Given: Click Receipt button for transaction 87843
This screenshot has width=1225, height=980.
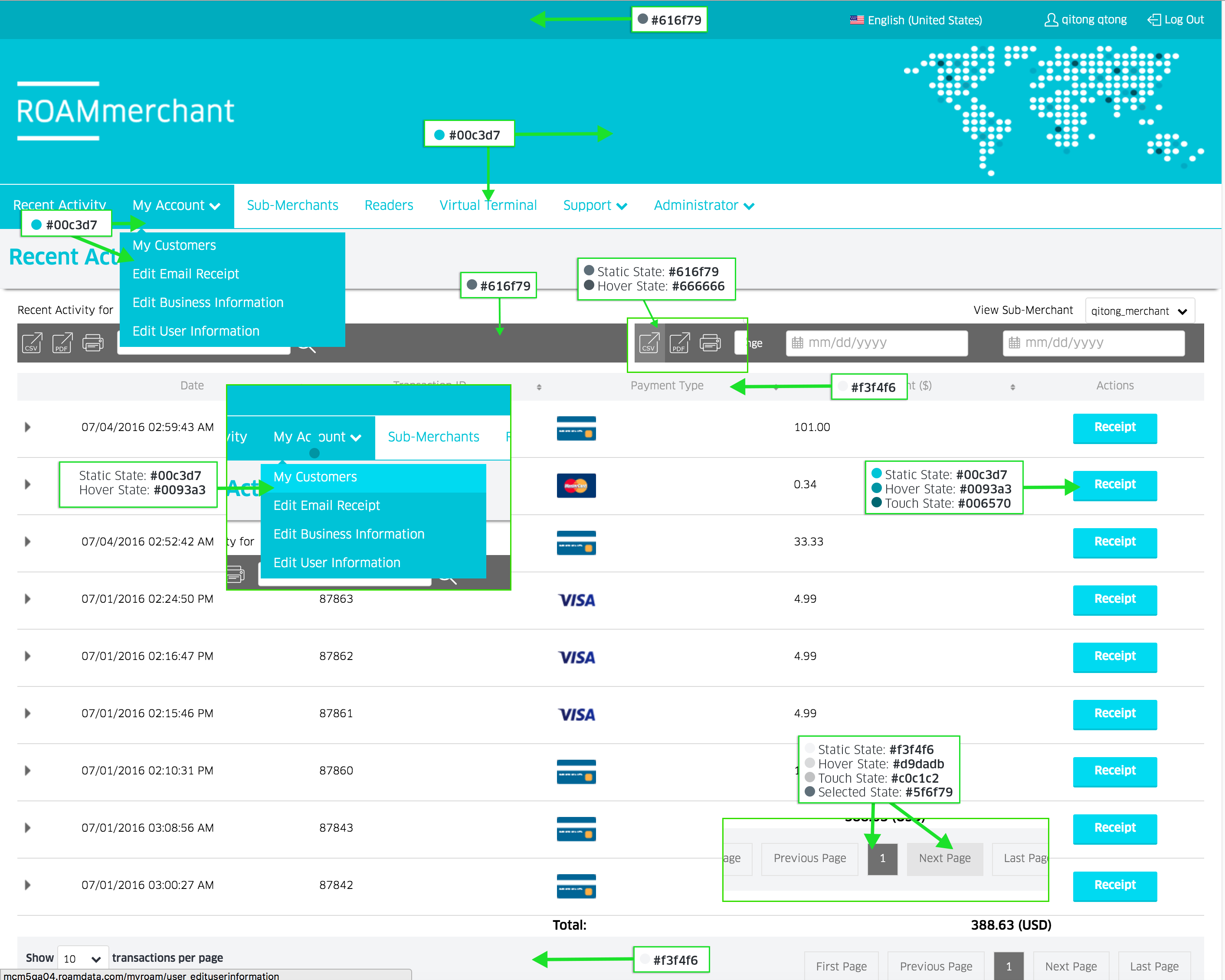Looking at the screenshot, I should pos(1115,829).
